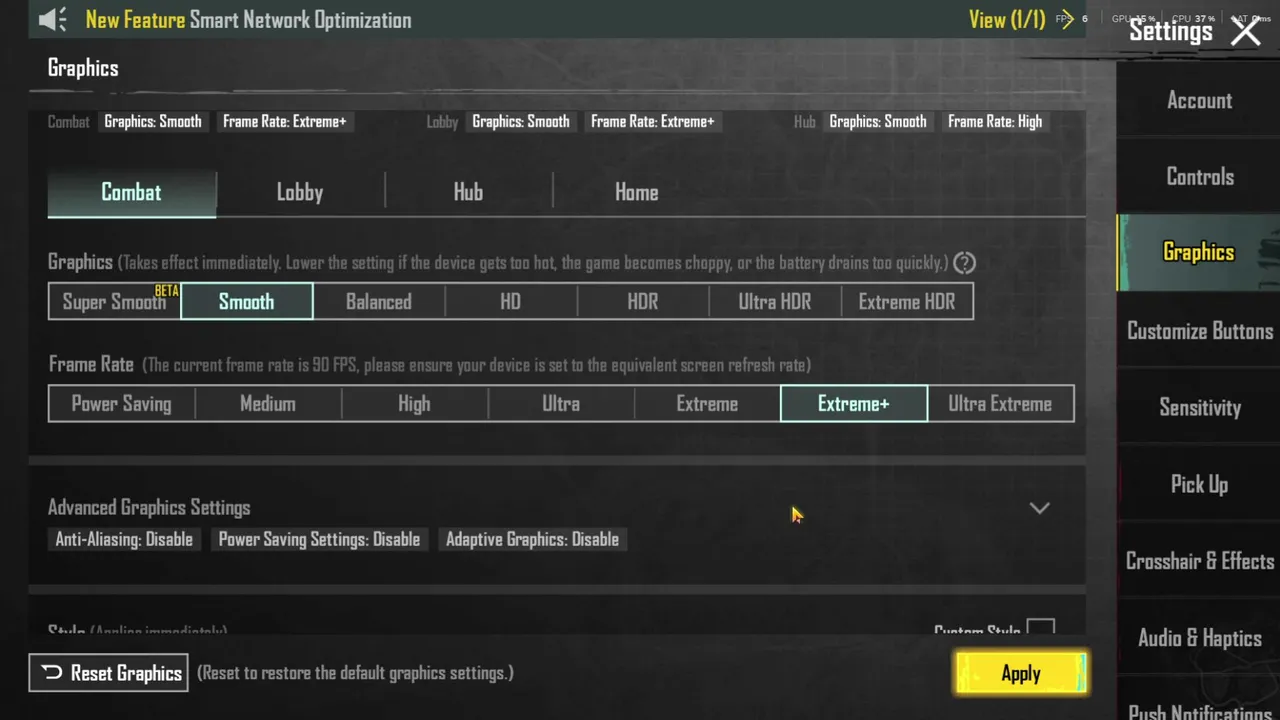Set frame rate to Ultra
Viewport: 1280px width, 720px height.
[561, 404]
